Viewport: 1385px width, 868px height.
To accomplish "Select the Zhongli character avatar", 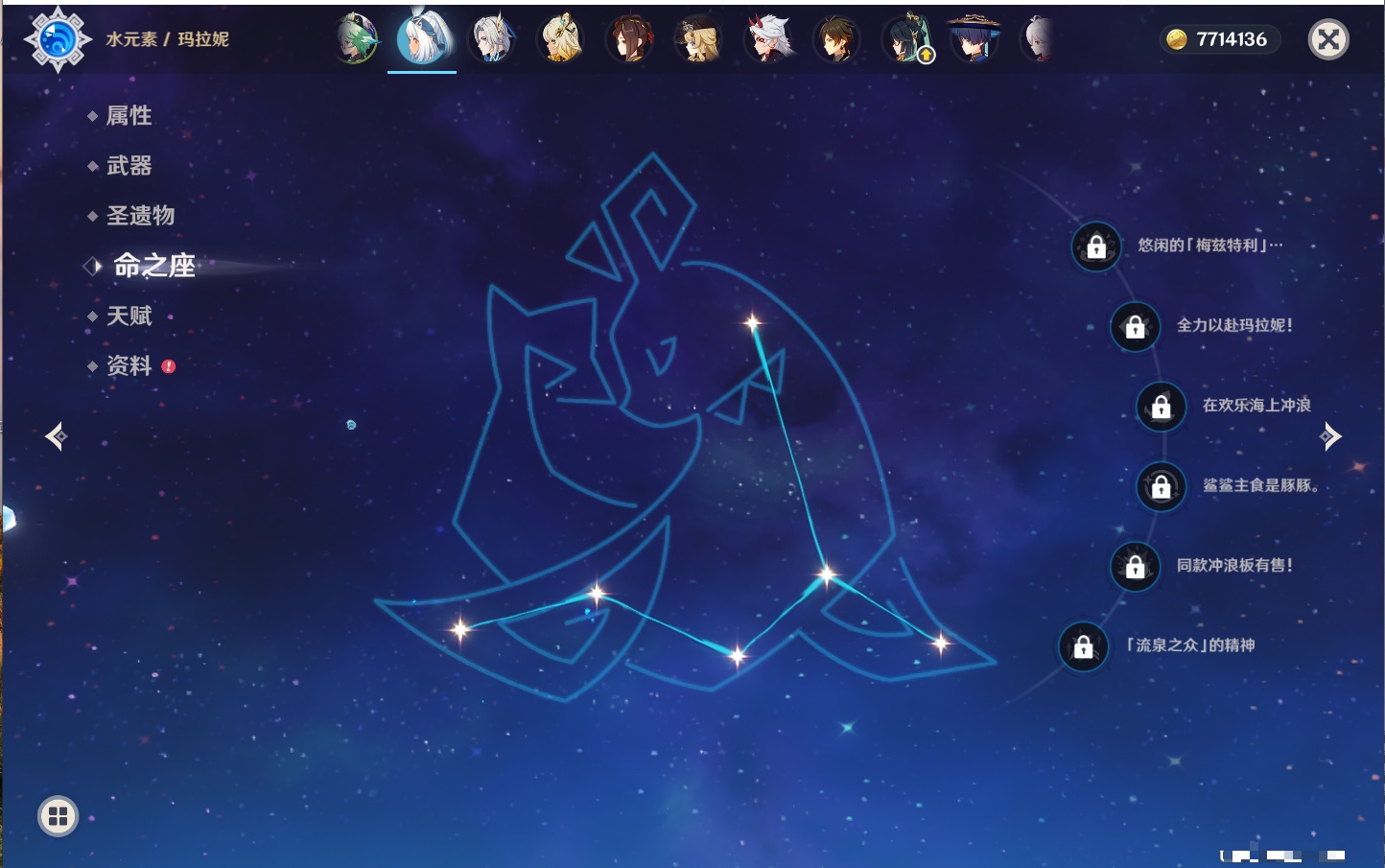I will [x=836, y=39].
